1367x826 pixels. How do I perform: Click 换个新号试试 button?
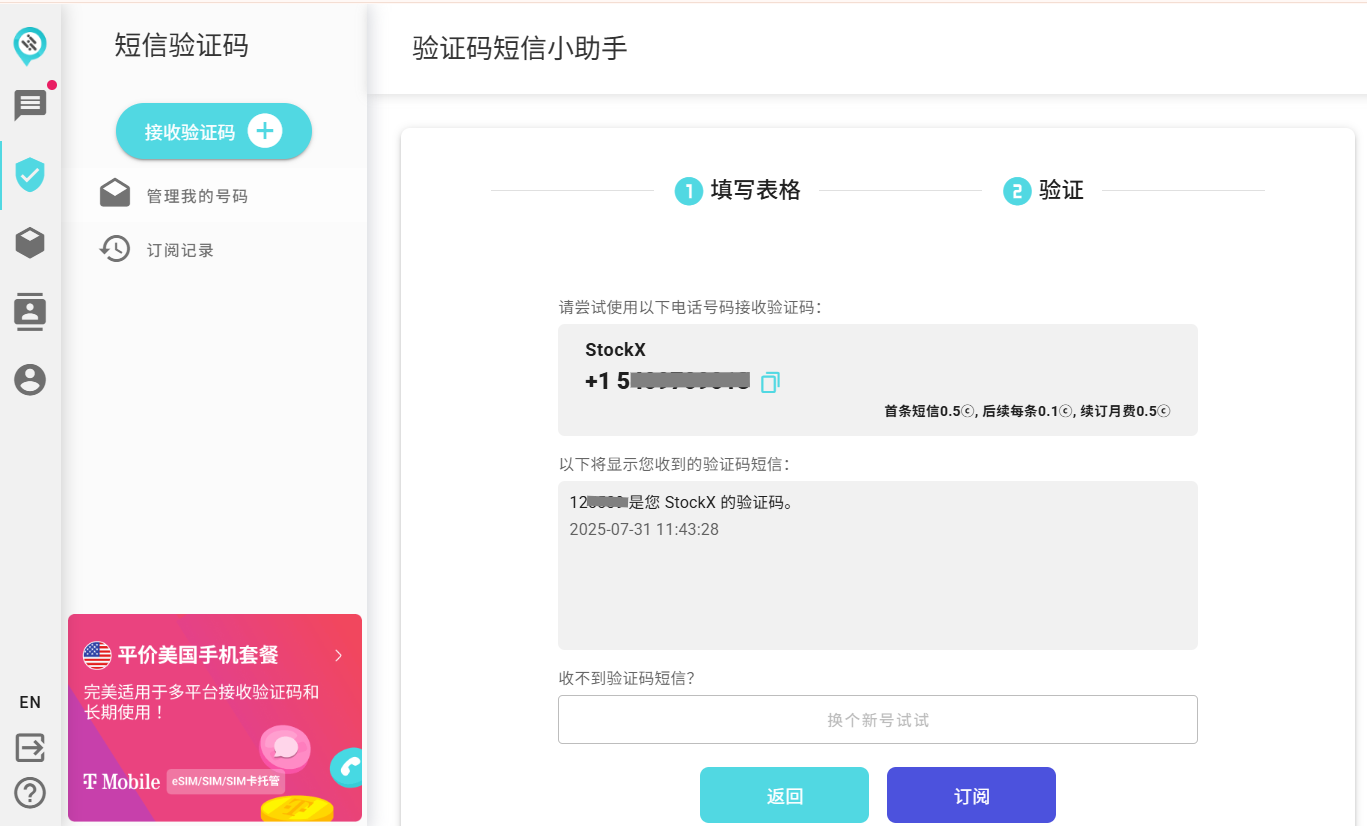[878, 719]
